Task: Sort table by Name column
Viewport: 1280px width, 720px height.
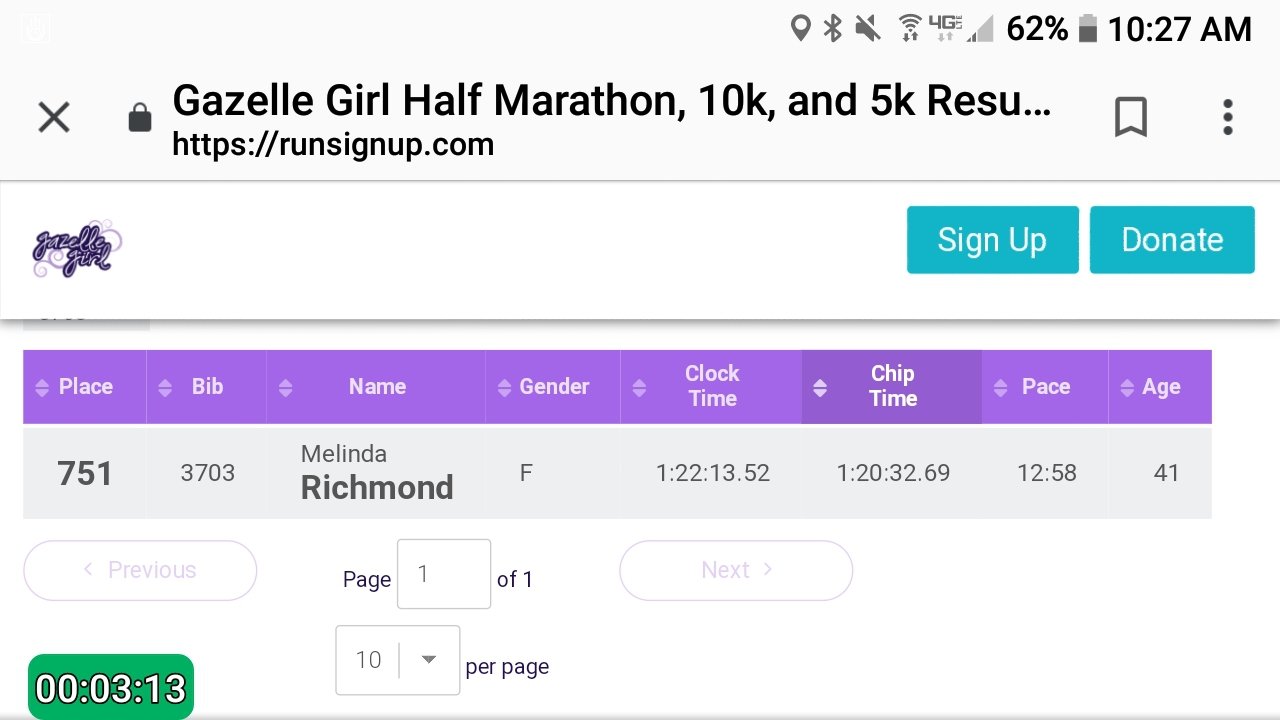Action: tap(376, 387)
